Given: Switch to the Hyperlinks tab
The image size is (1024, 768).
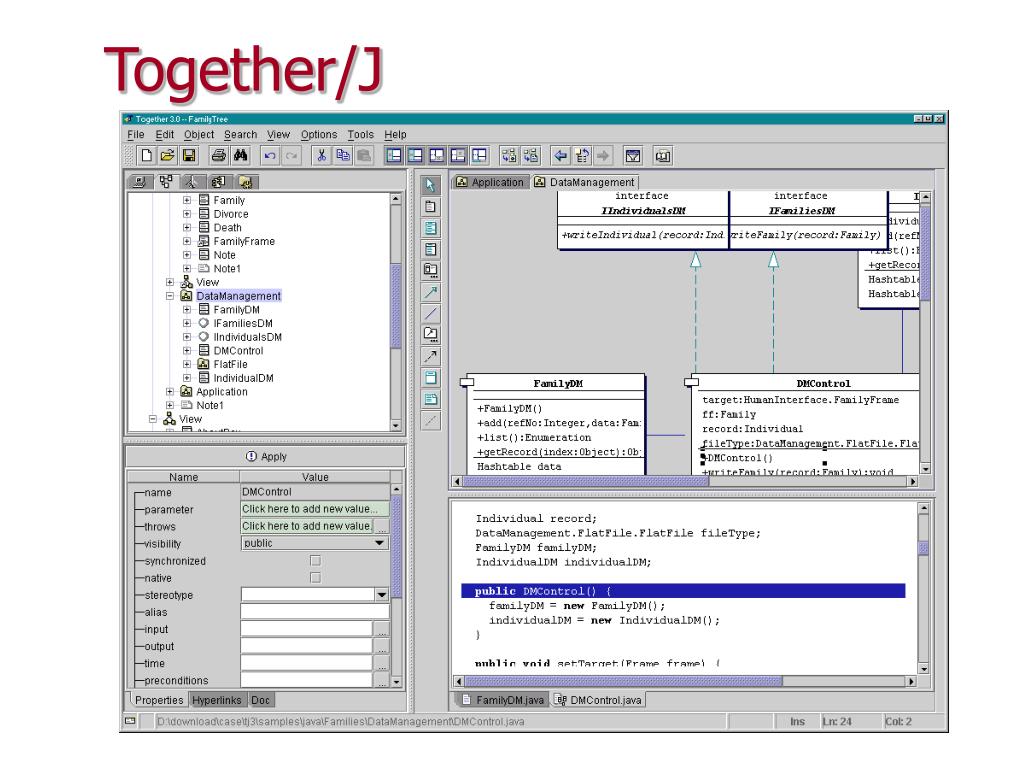Looking at the screenshot, I should pos(217,700).
